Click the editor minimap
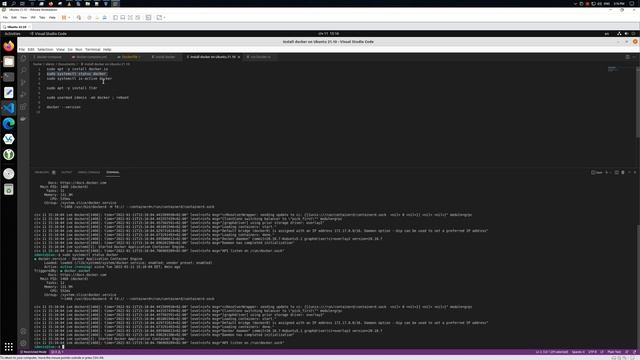Viewport: 640px width, 360px height. (612, 69)
